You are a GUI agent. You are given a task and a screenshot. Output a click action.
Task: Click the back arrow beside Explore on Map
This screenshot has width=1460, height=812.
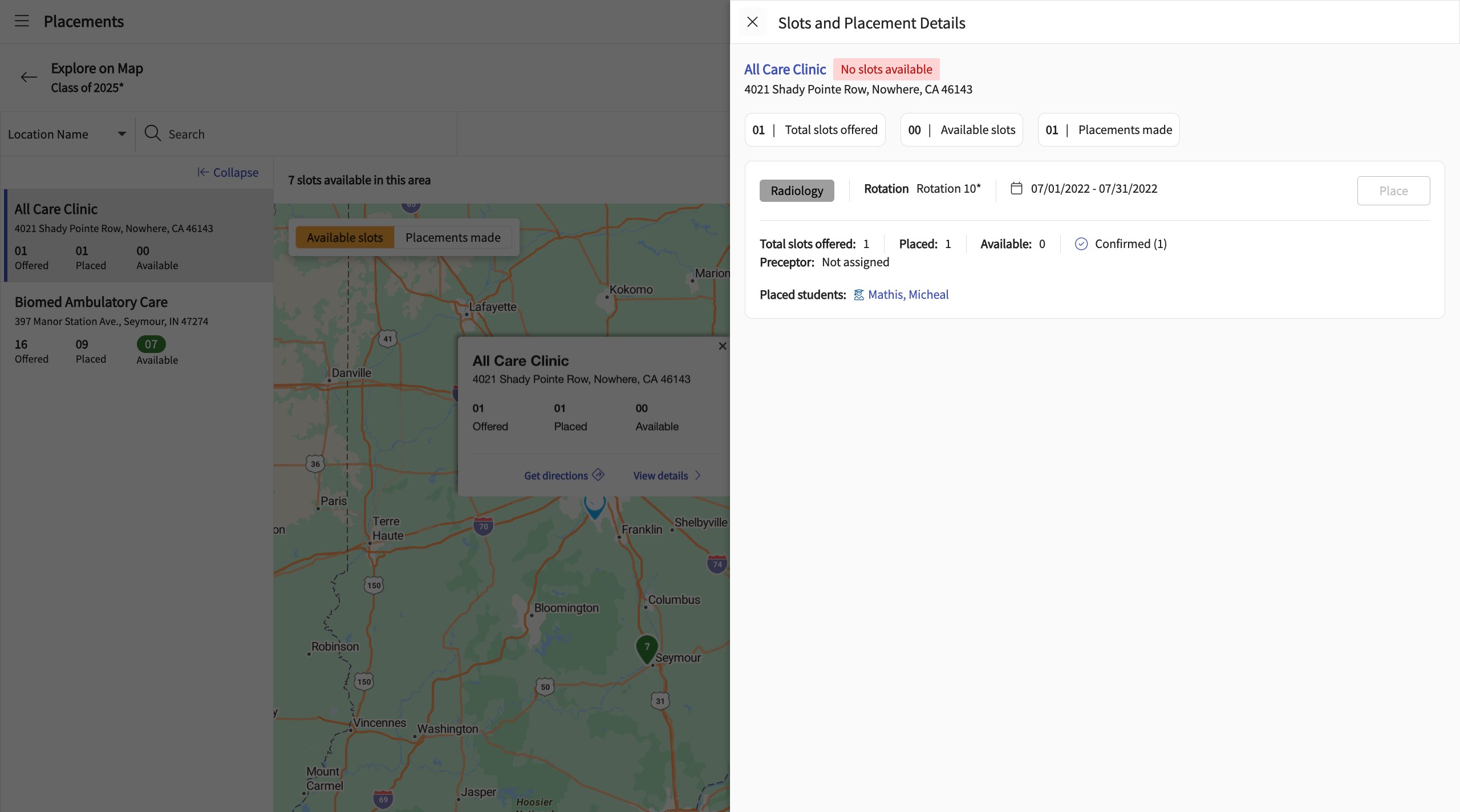tap(29, 77)
